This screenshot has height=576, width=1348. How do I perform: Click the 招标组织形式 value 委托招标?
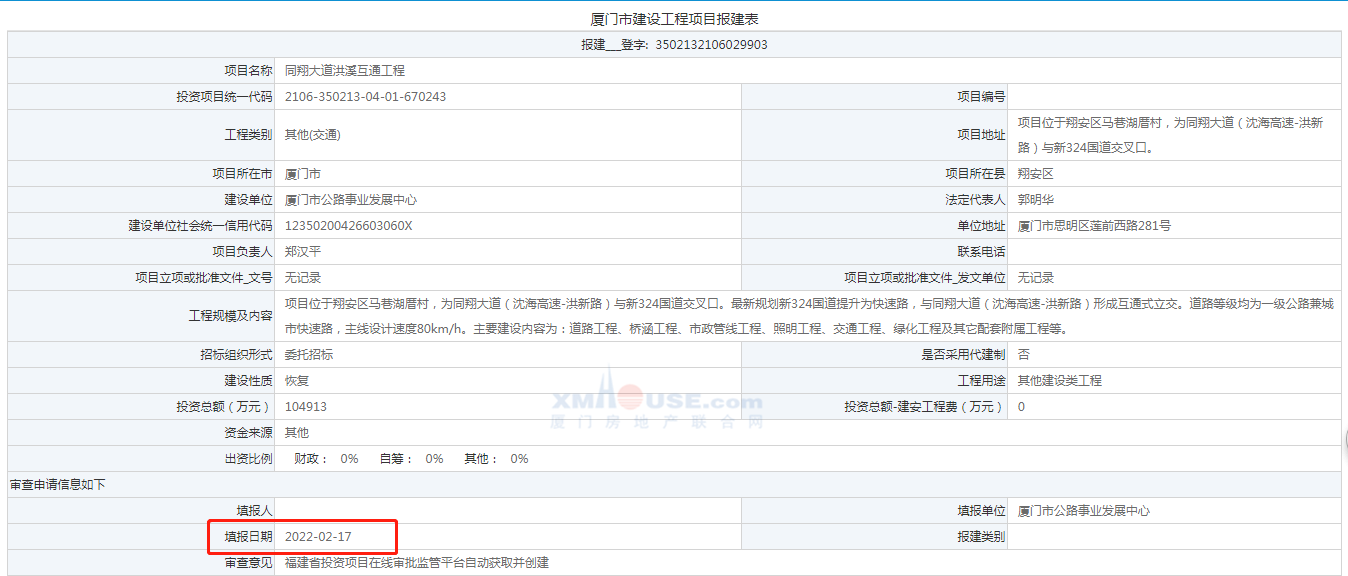(x=309, y=355)
